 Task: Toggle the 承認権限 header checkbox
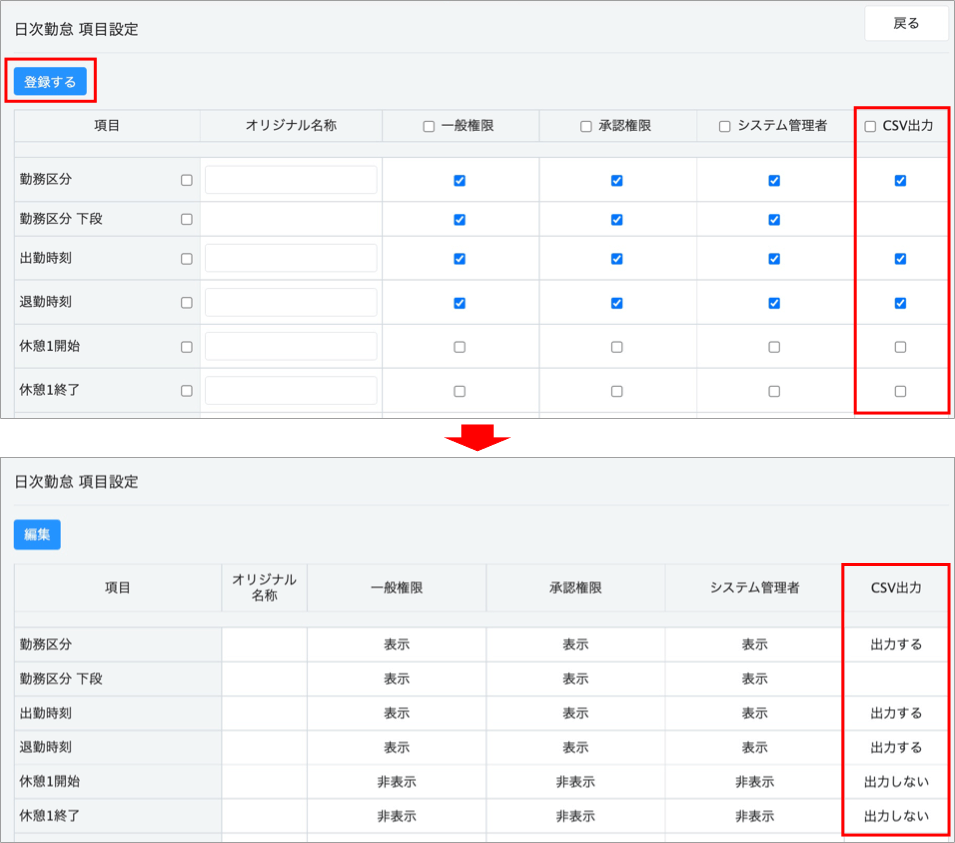point(586,127)
